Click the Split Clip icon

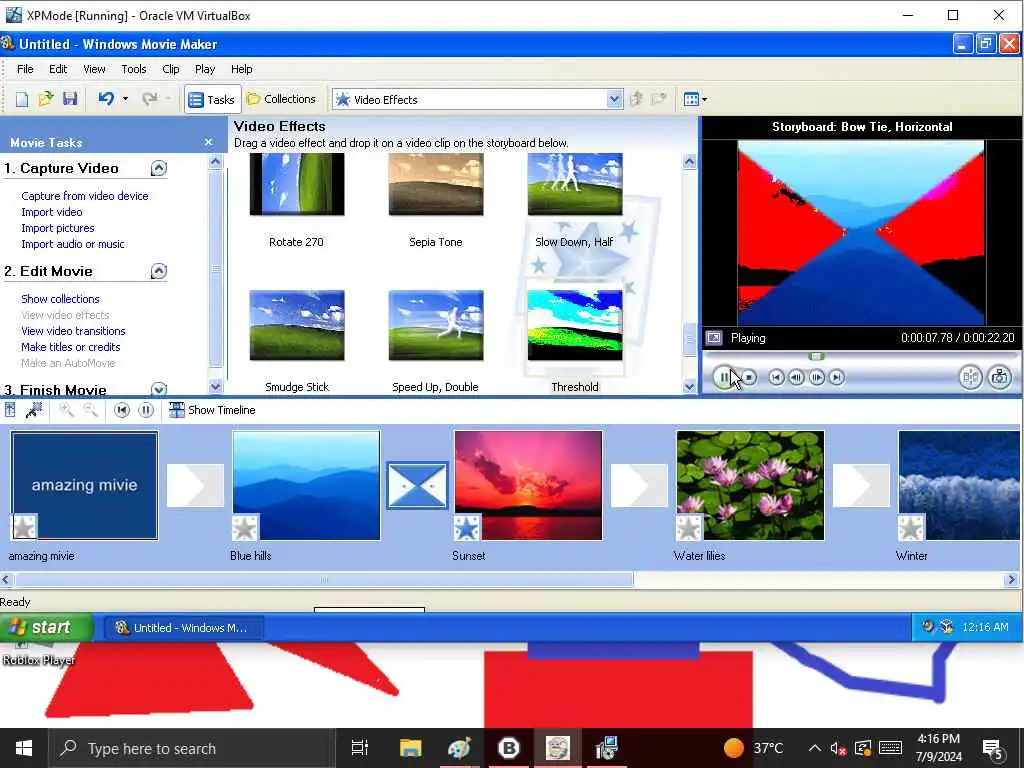click(x=970, y=377)
